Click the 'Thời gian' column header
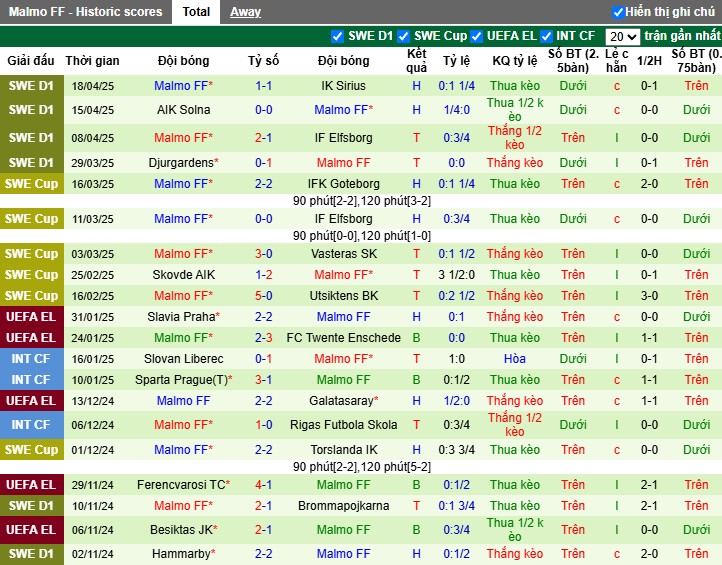This screenshot has height=565, width=722. [92, 60]
